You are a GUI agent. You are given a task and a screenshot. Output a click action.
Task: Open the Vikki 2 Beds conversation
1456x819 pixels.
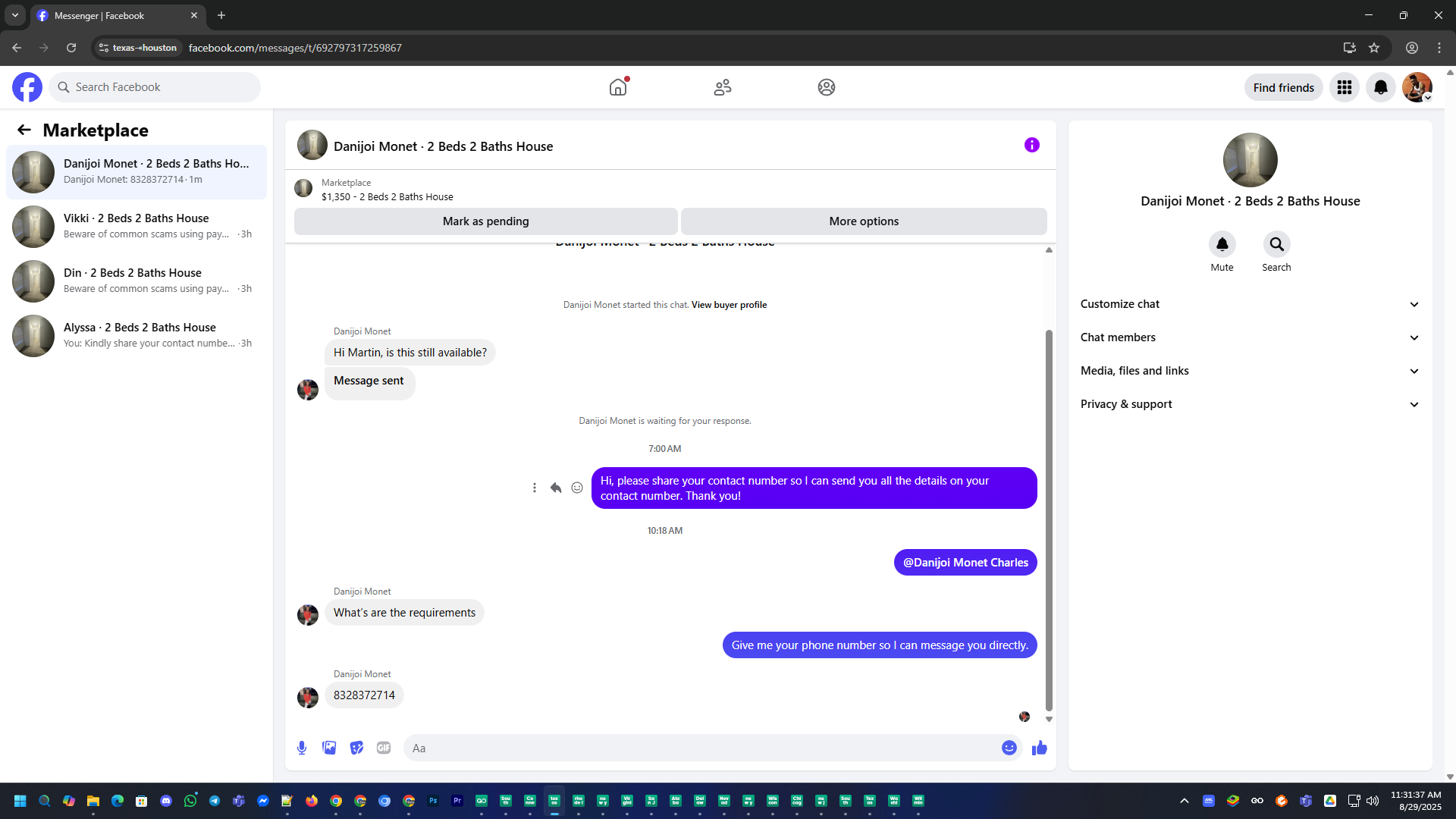click(x=136, y=226)
